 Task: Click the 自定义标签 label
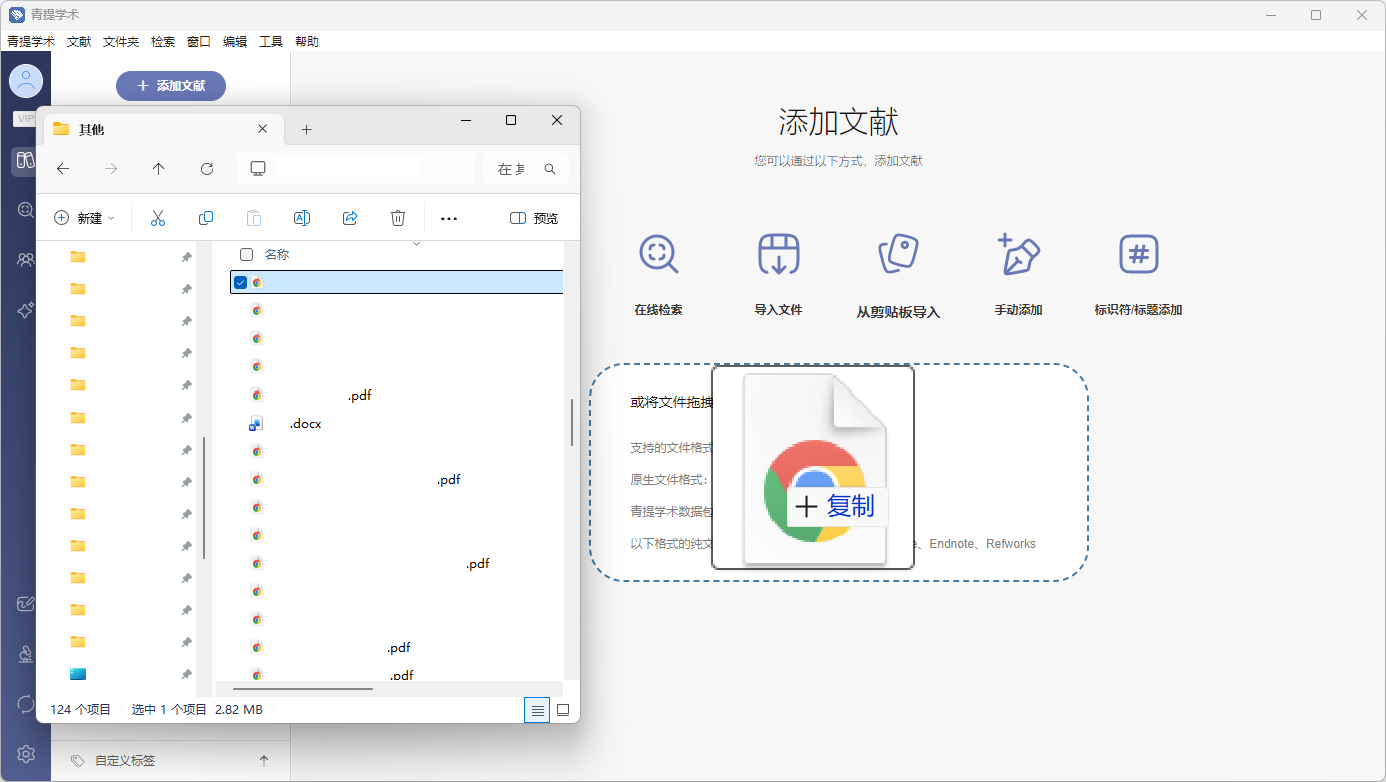[125, 761]
